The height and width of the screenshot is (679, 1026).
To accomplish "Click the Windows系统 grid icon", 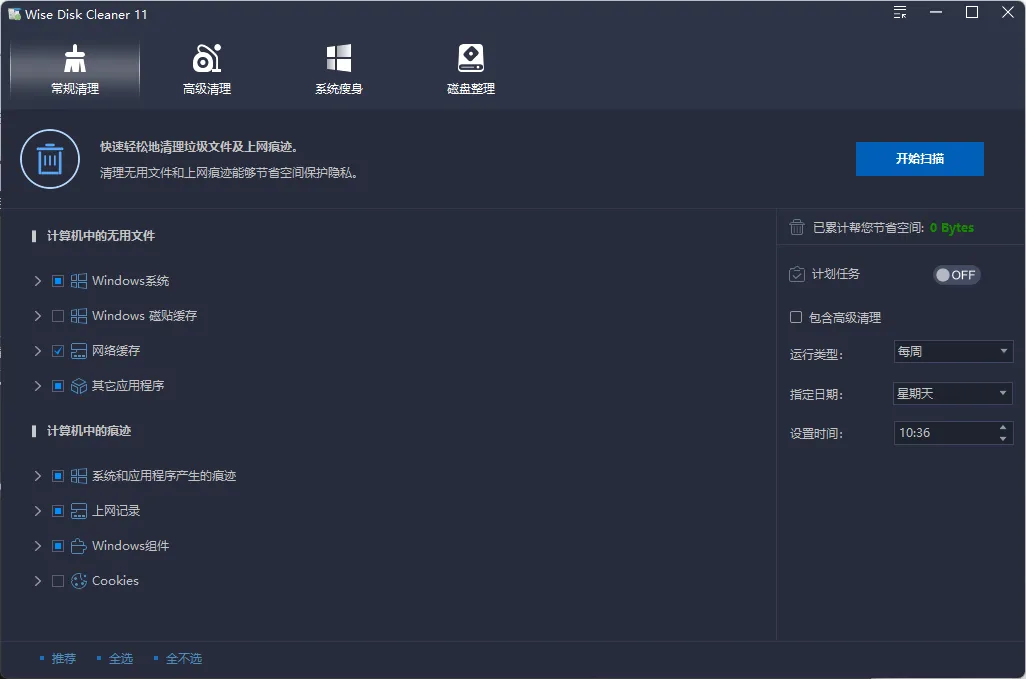I will [79, 281].
